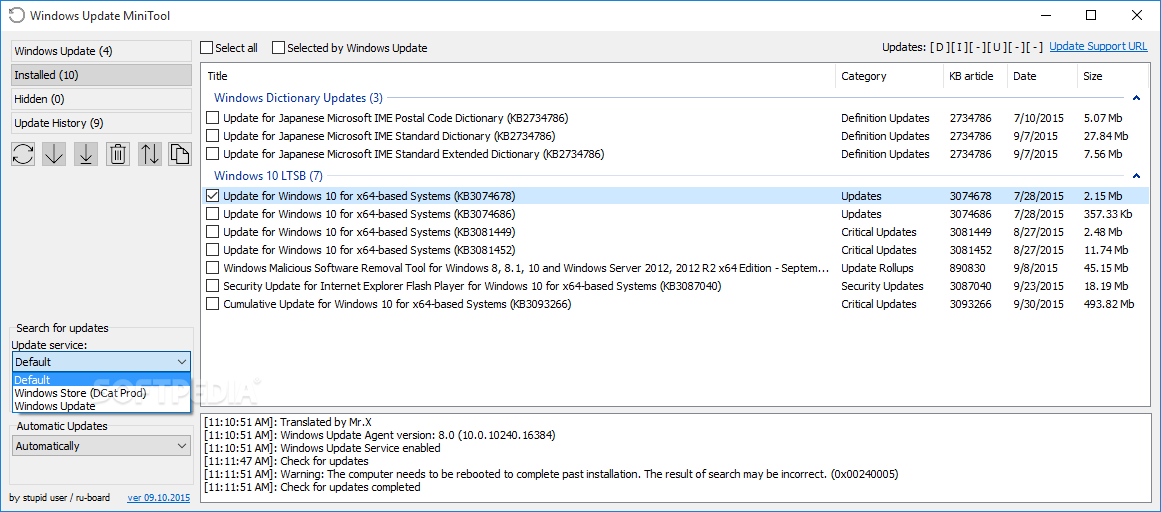Screen dimensions: 1161x512
Task: Sort the list by the Size column header
Action: click(x=1103, y=76)
